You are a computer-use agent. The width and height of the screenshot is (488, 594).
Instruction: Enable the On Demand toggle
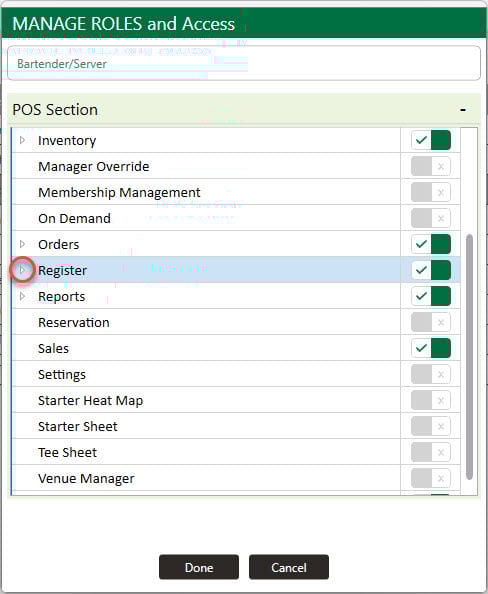(431, 218)
